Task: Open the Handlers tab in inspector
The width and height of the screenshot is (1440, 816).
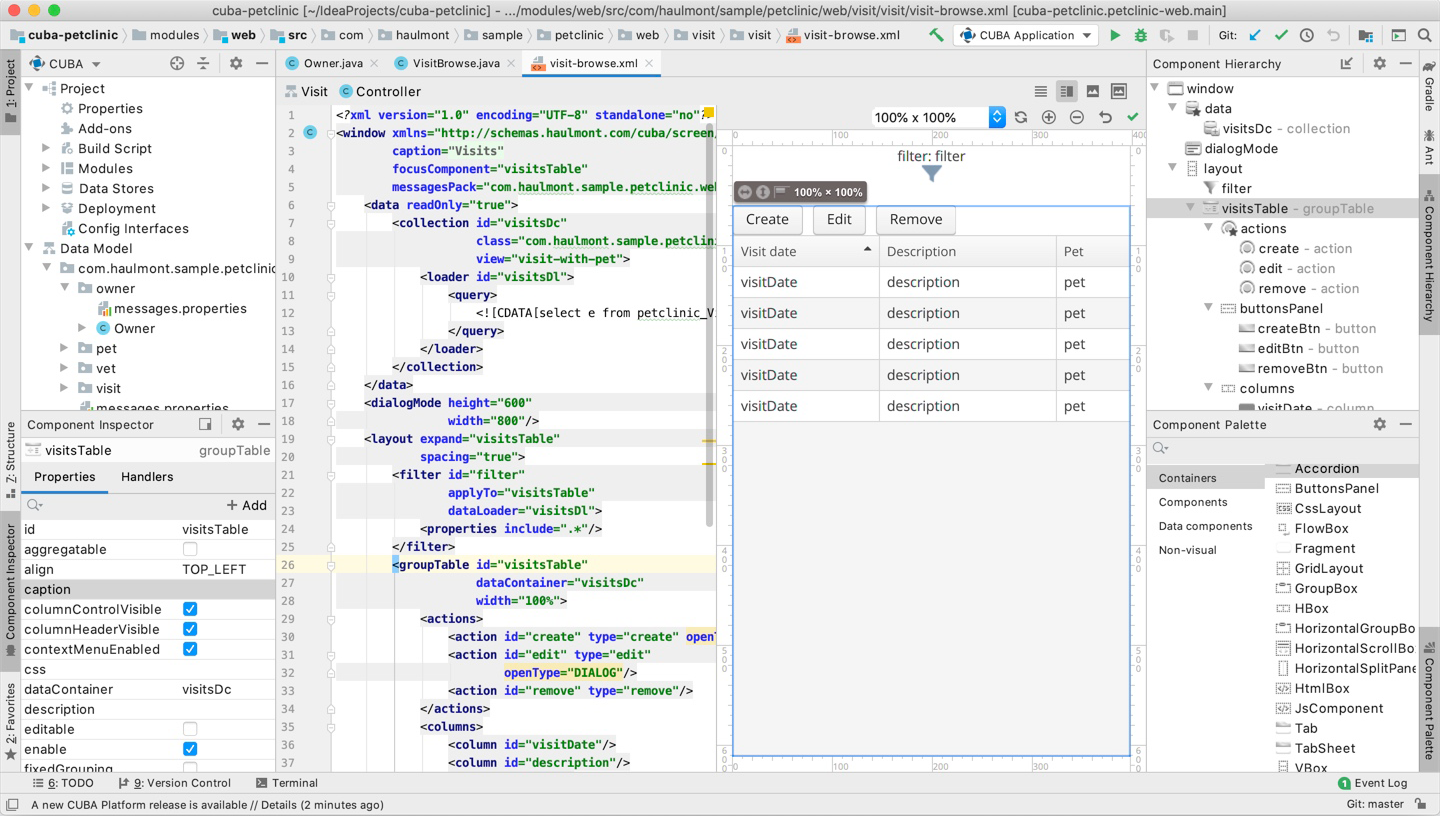Action: coord(147,477)
